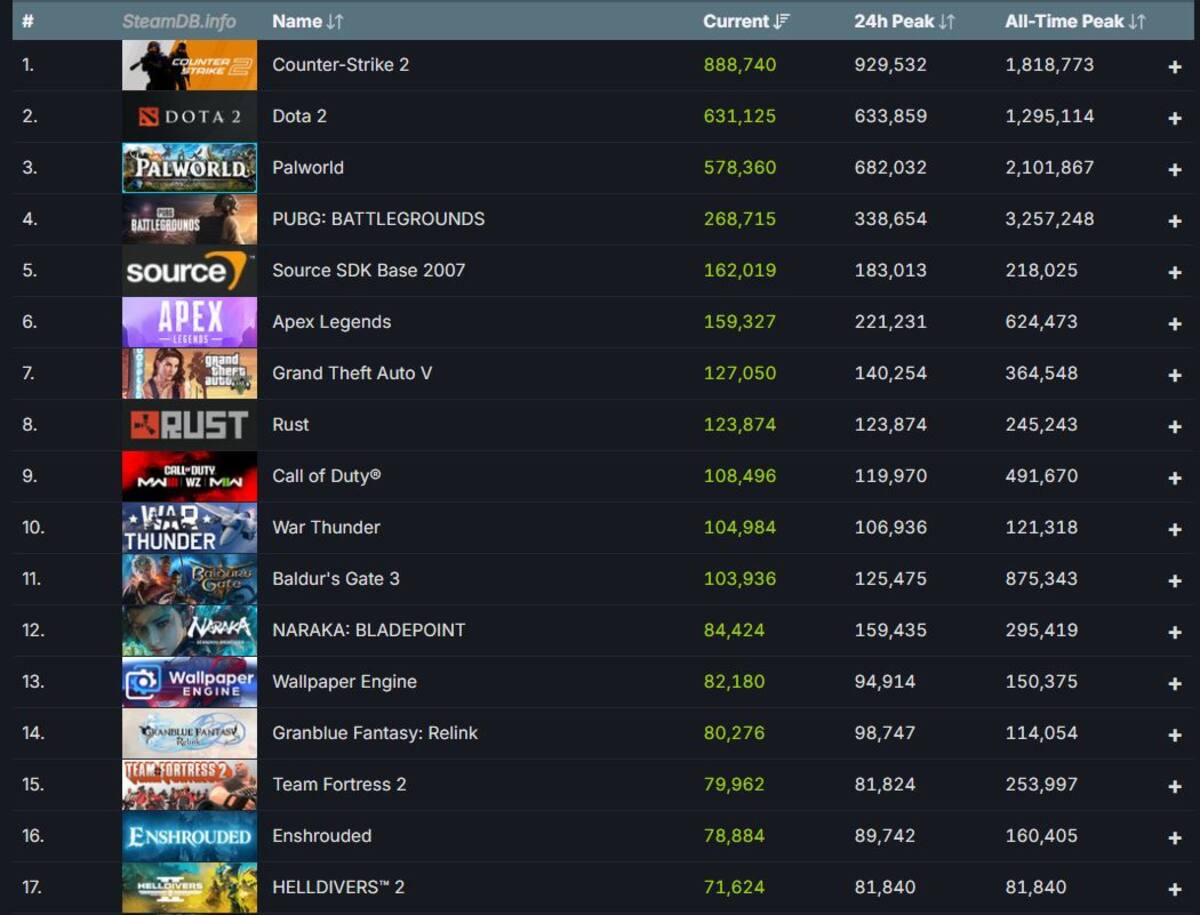1200x915 pixels.
Task: Click the plus icon for Apex Legends
Action: click(1175, 323)
